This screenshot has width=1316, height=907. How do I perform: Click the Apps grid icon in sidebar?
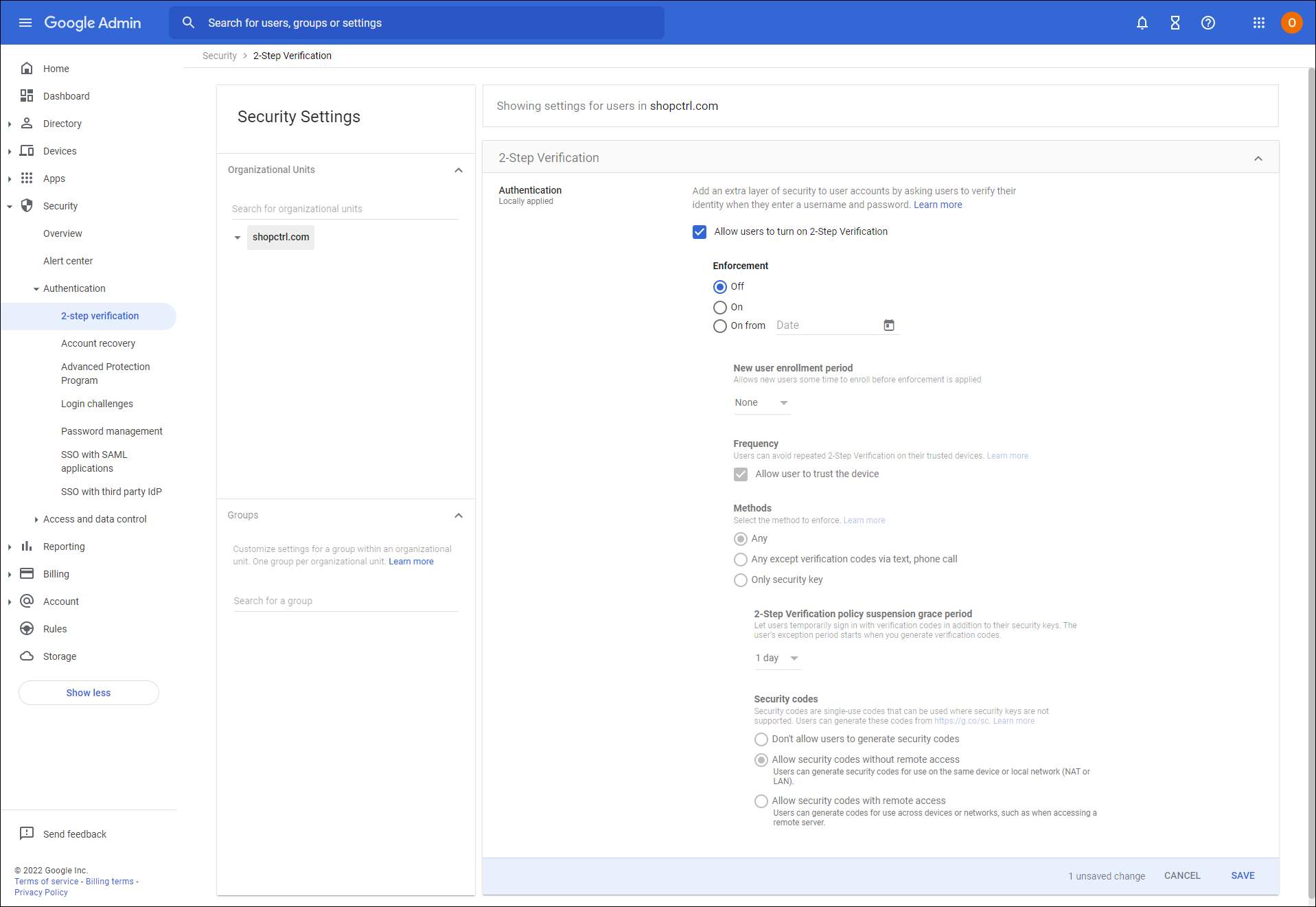click(x=27, y=178)
